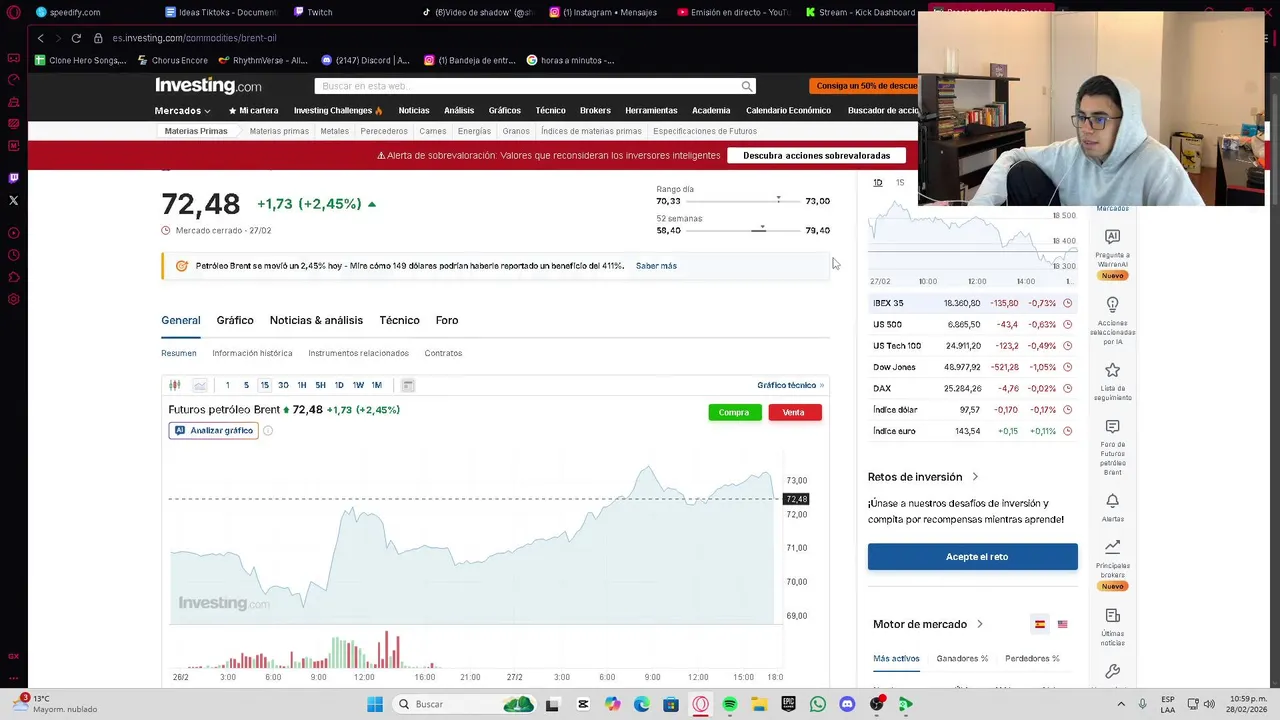Open Foro de Futuros petróleo Brent icon
Screen dimensions: 1280x720
(1112, 427)
